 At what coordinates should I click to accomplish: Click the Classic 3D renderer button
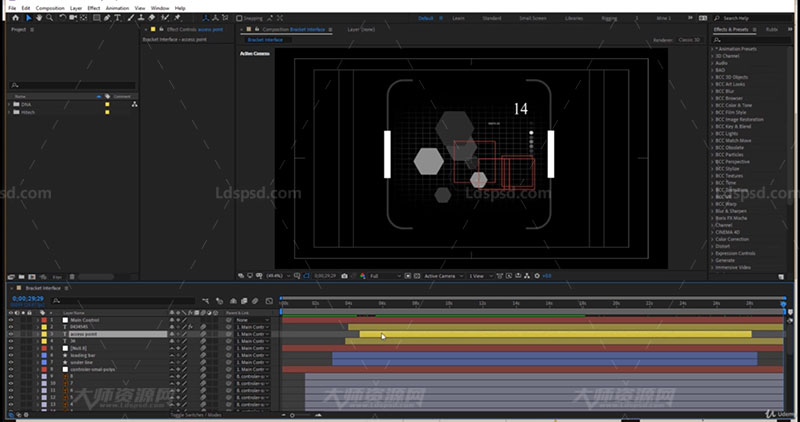689,40
